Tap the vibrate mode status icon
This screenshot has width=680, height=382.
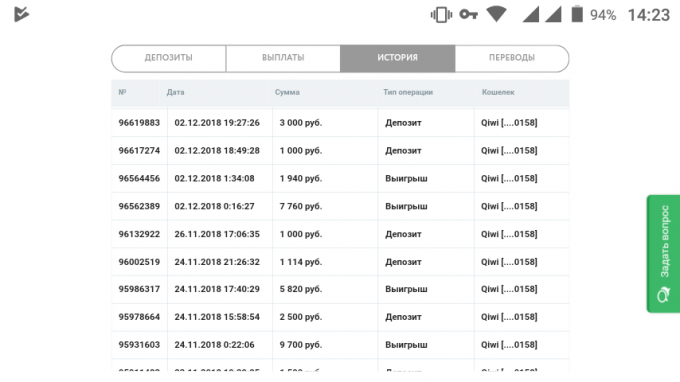point(441,15)
